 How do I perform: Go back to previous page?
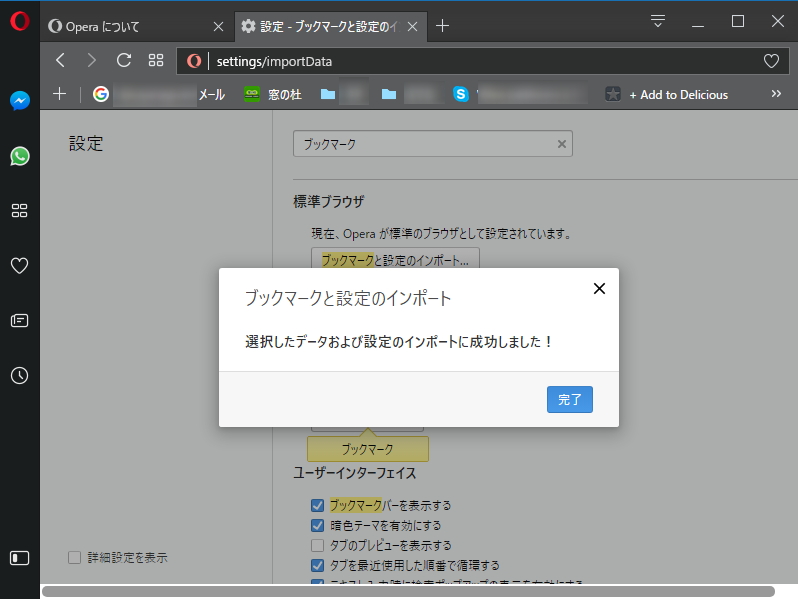[x=61, y=61]
